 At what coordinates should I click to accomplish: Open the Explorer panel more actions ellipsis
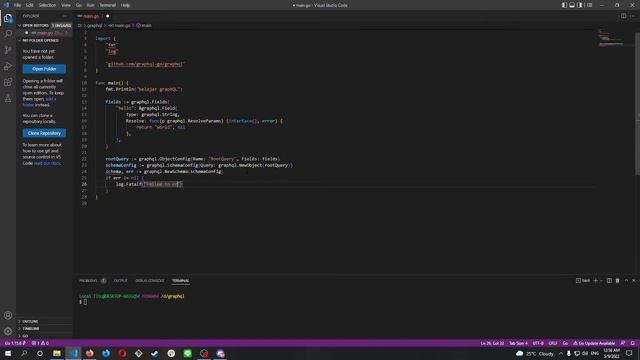(x=65, y=16)
